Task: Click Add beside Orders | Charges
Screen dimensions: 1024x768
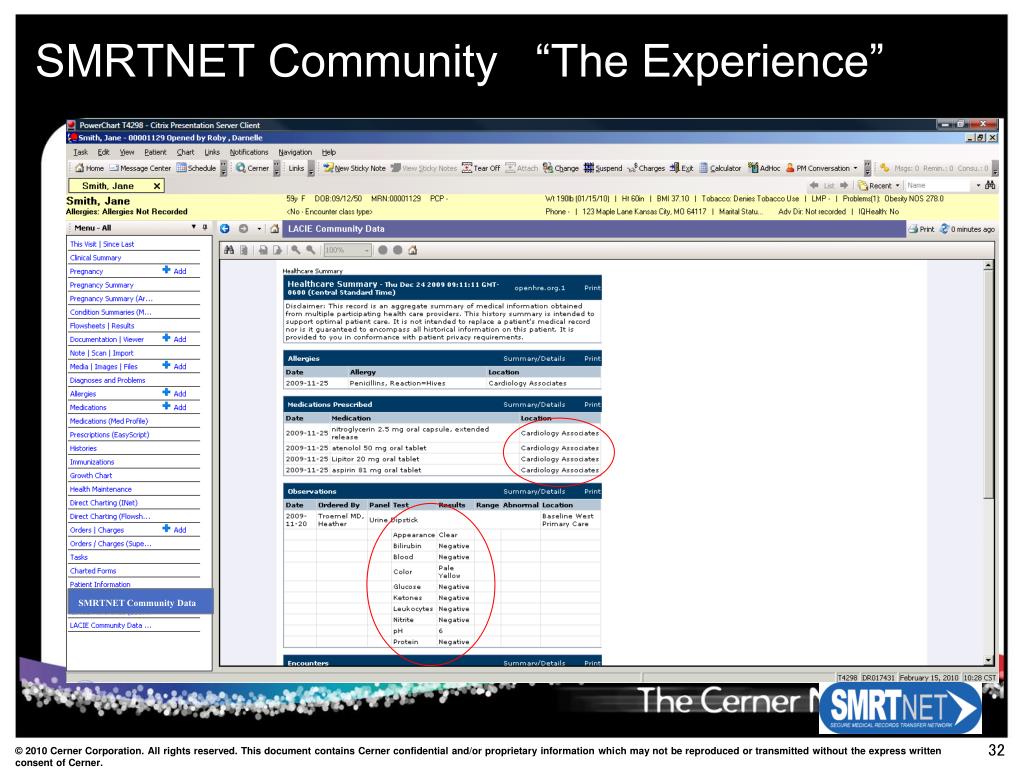Action: (x=174, y=530)
